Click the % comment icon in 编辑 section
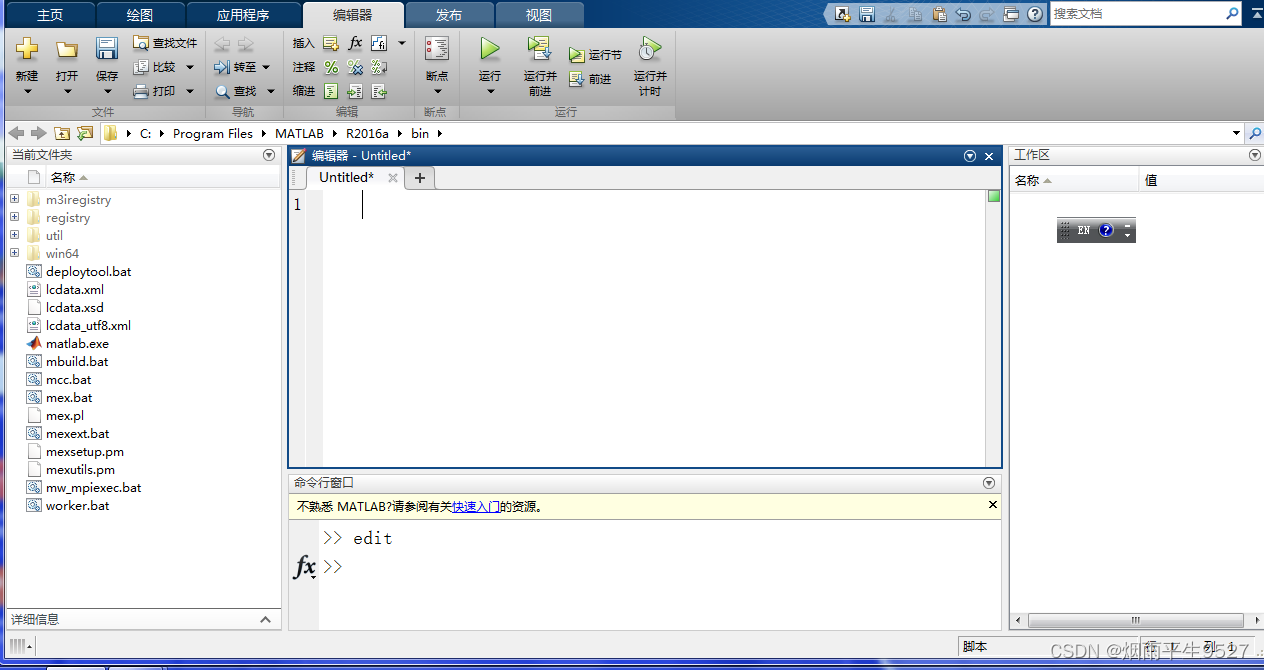Image resolution: width=1264 pixels, height=670 pixels. (330, 67)
